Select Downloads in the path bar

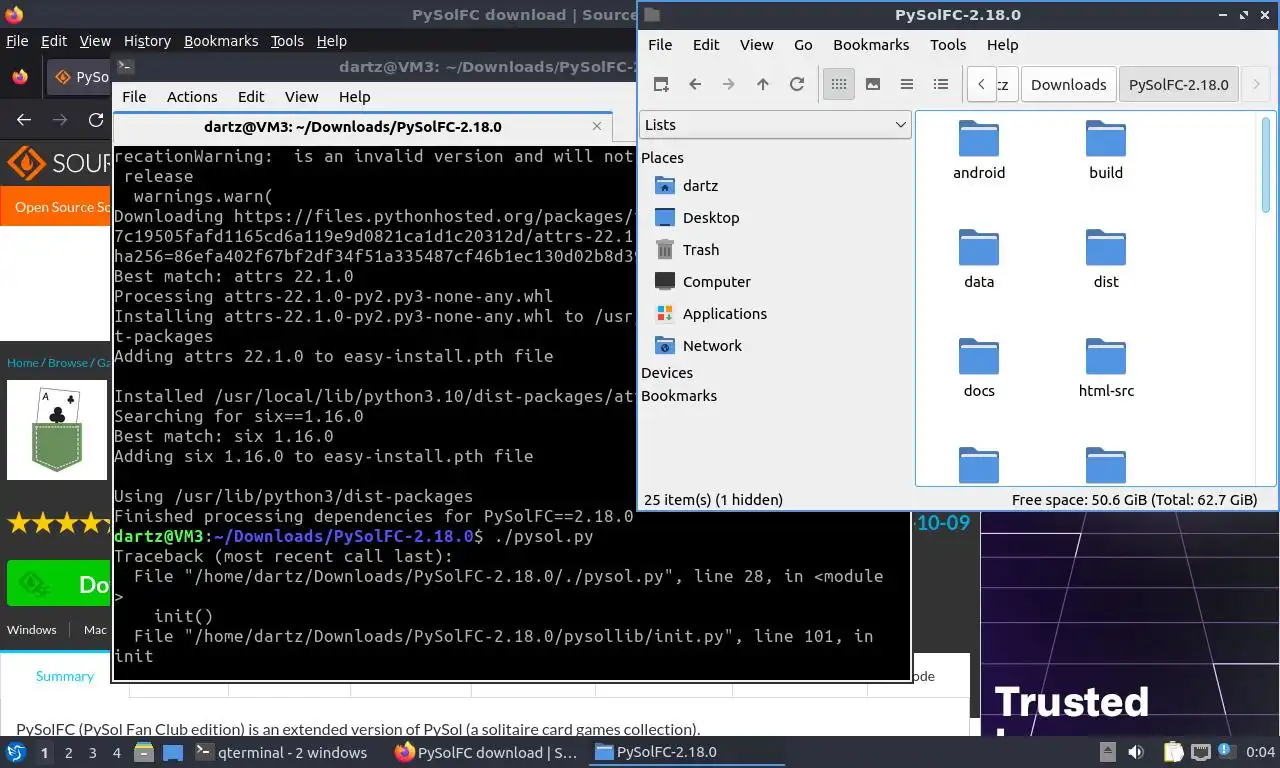point(1068,84)
